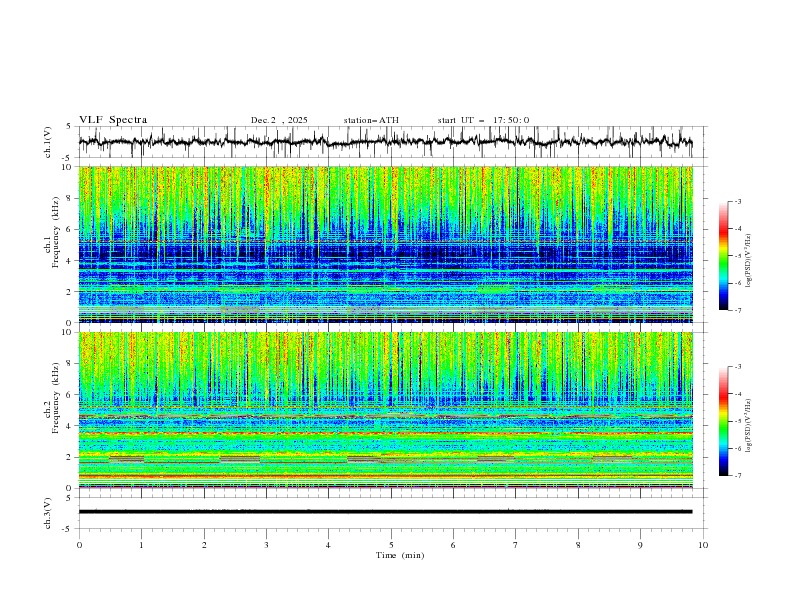
Task: Click the date text "Dec.2 , 2025"
Action: point(279,120)
